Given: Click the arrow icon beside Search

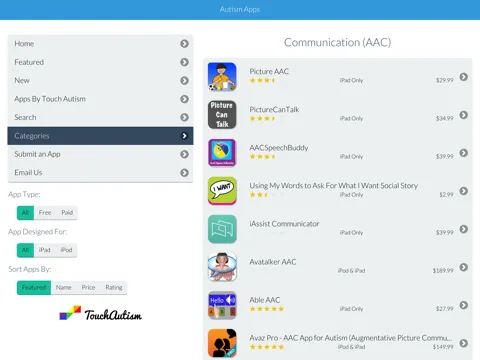Looking at the screenshot, I should pos(184,117).
